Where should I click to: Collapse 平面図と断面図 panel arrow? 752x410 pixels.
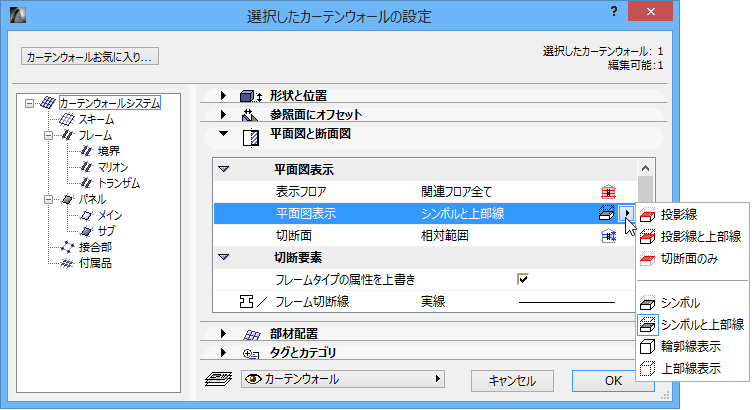(x=223, y=134)
